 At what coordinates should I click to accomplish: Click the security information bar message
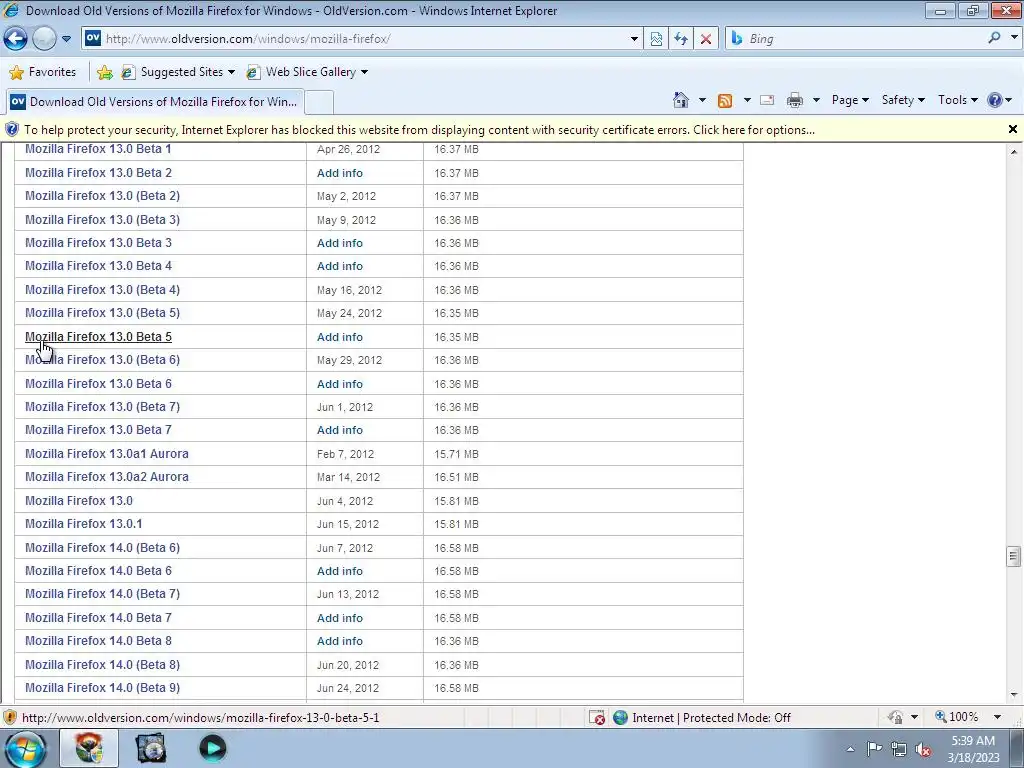(419, 130)
